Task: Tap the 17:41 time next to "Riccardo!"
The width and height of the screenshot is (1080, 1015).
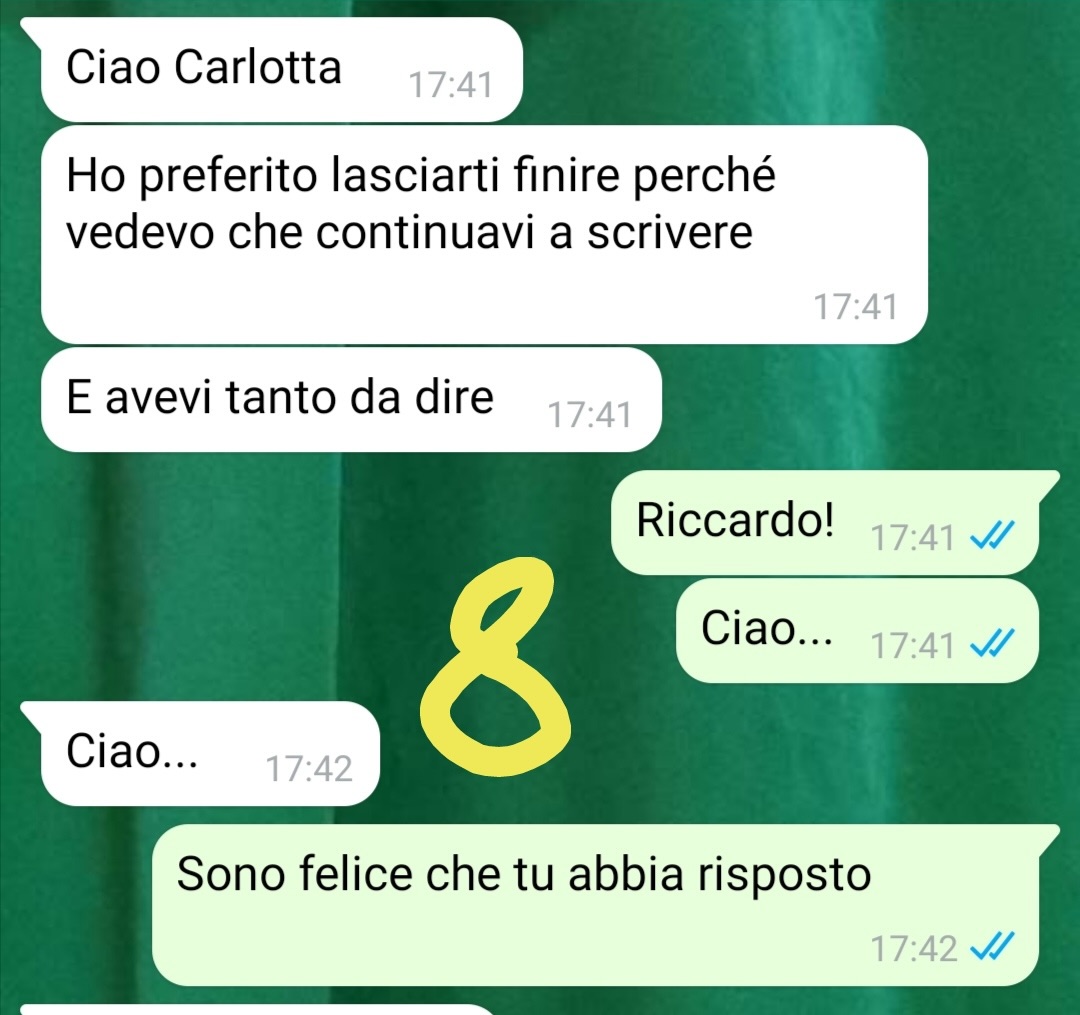Action: (913, 537)
